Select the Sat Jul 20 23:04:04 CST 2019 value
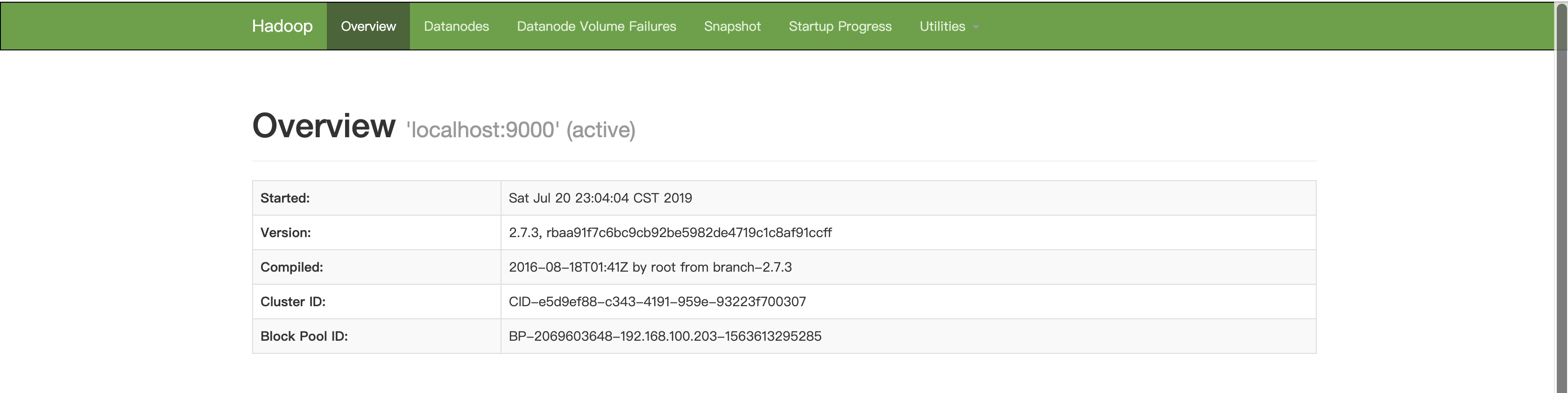The width and height of the screenshot is (1568, 393). [600, 198]
